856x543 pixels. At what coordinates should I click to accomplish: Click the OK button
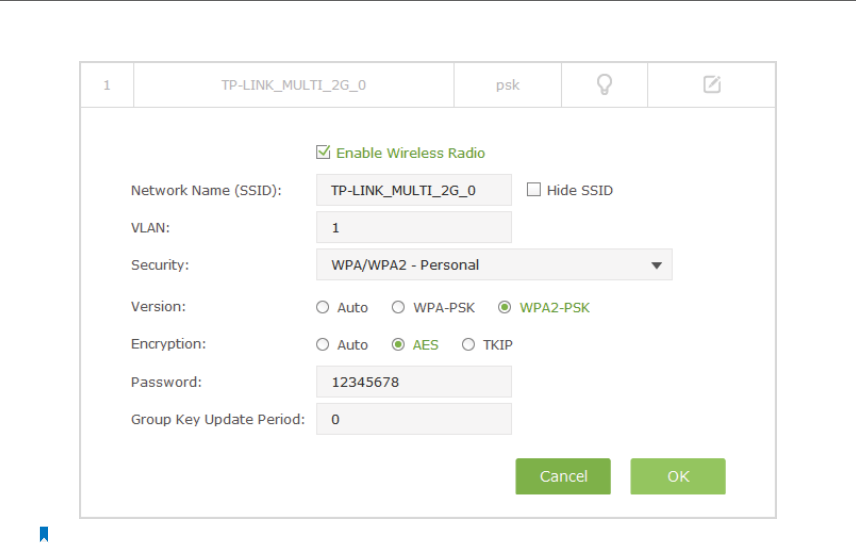(x=678, y=476)
